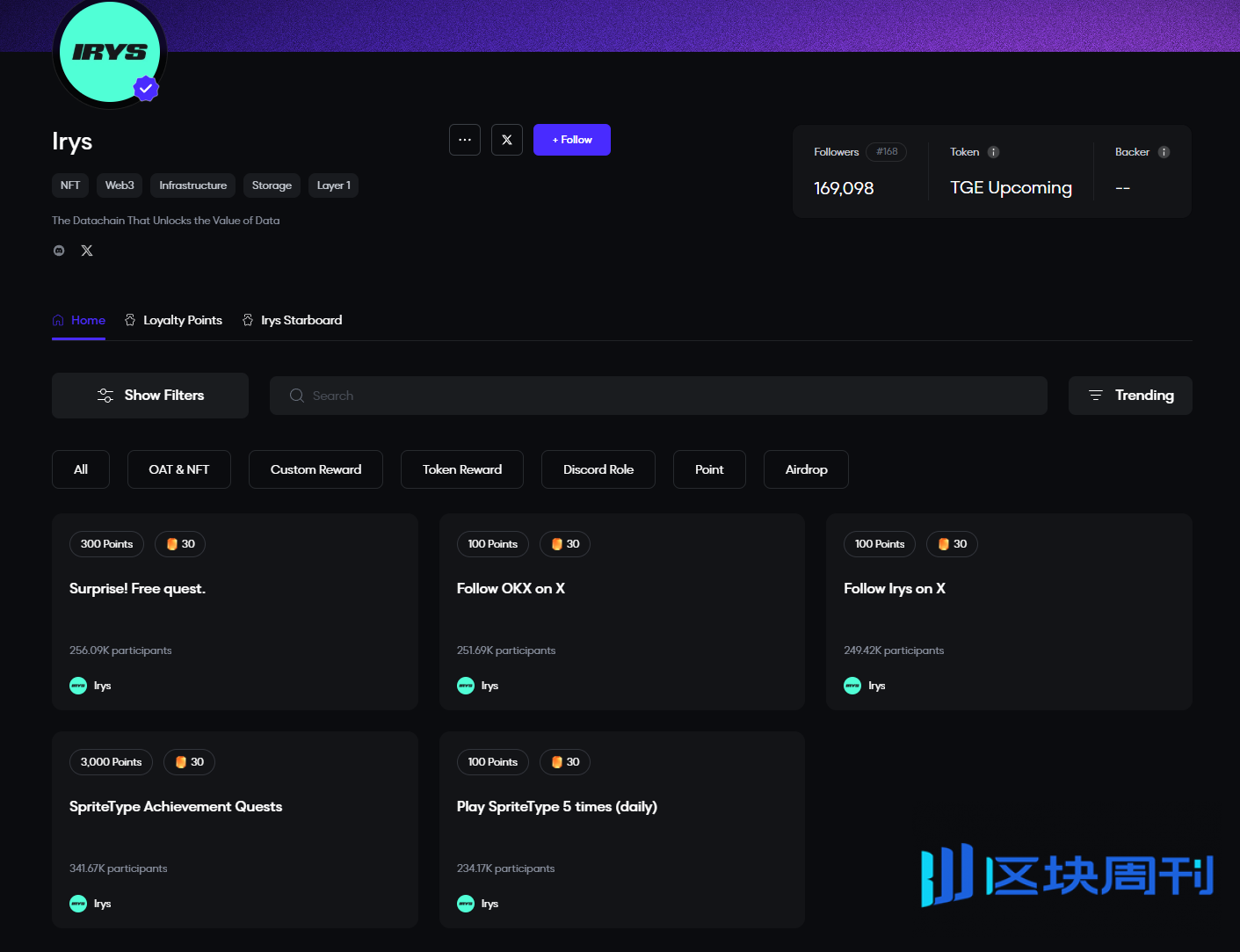Open the X social link under the description
Screen dimensions: 1240x952
point(87,251)
